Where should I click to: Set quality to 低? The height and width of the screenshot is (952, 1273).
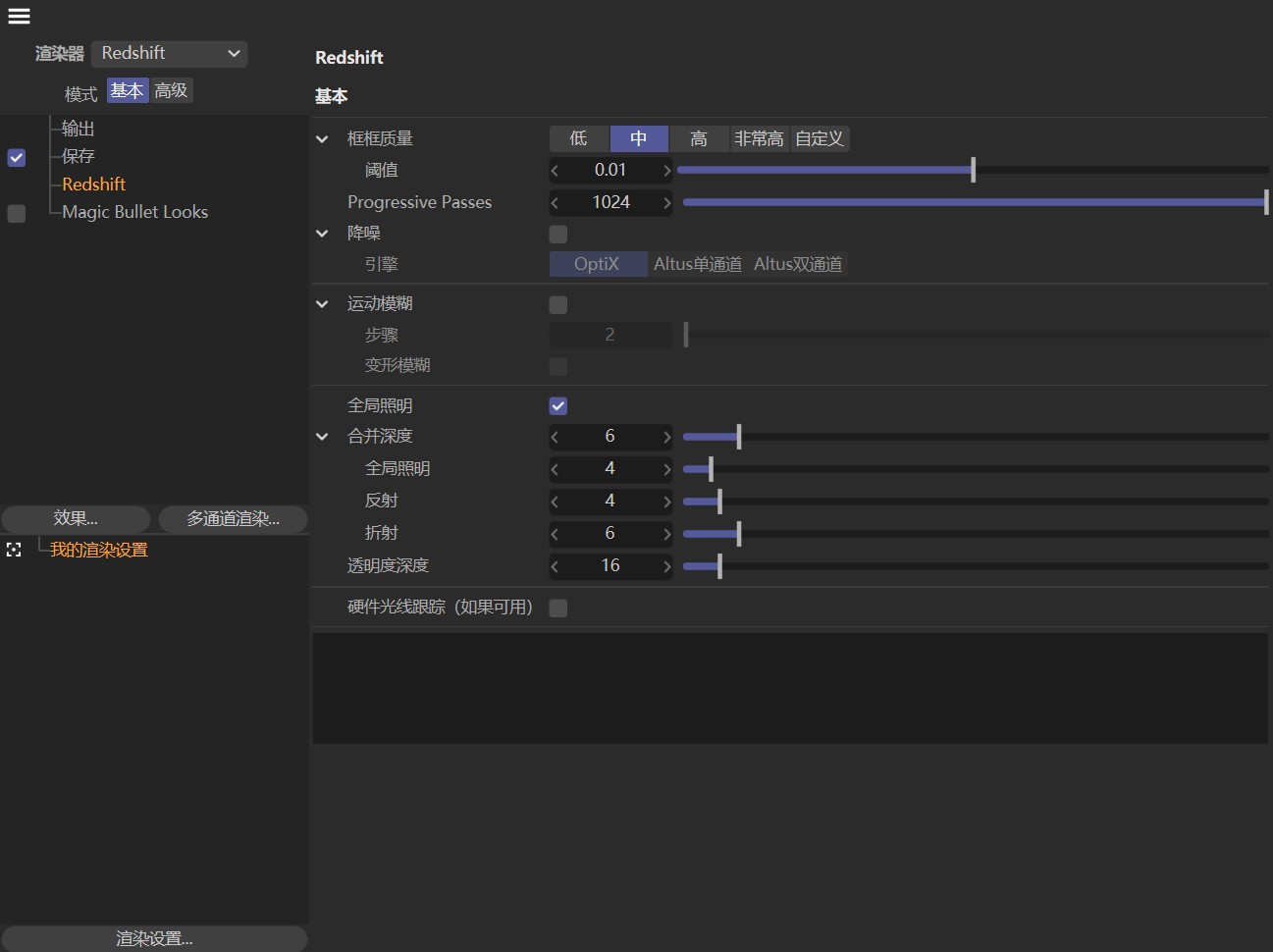[579, 138]
